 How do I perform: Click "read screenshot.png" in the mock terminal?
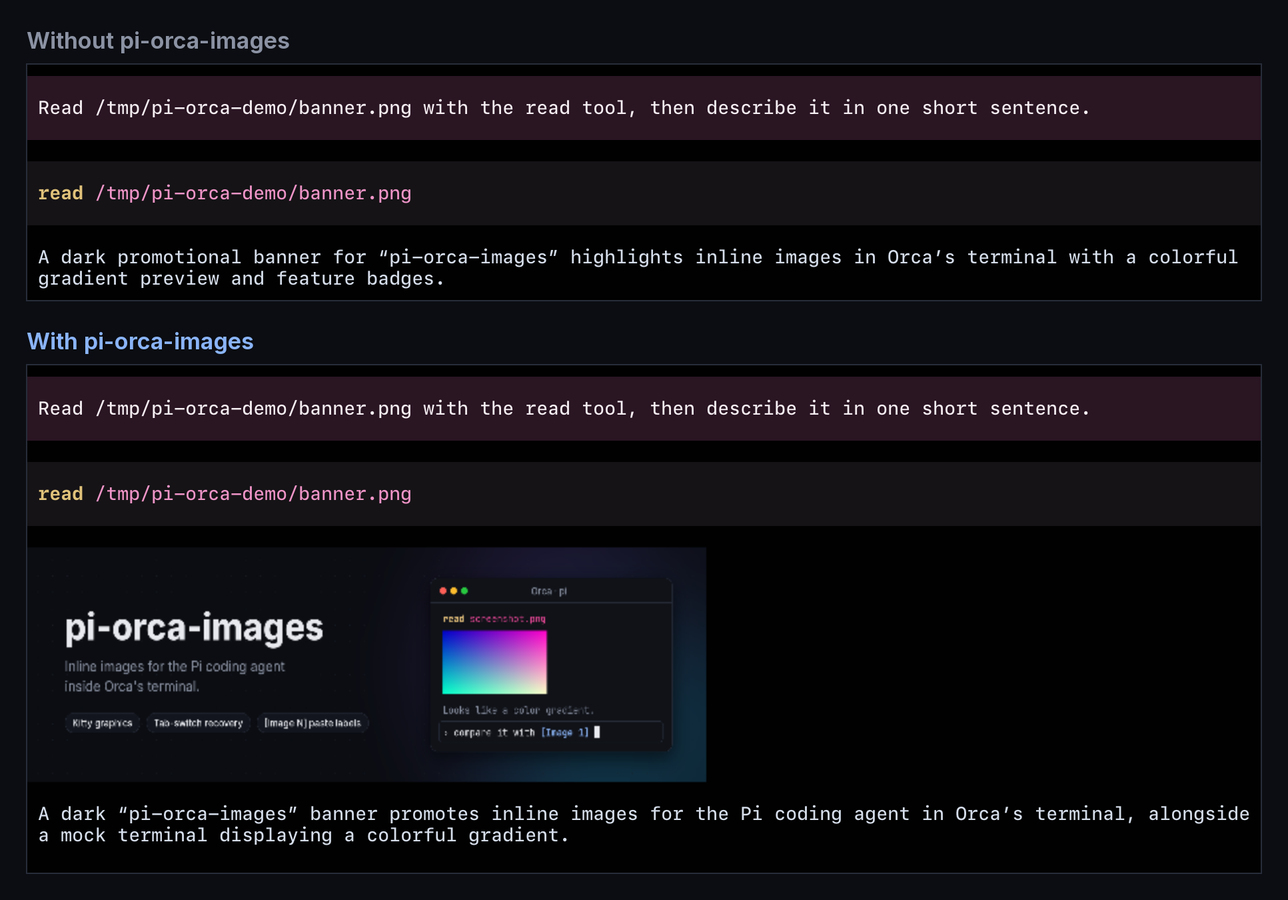pos(494,619)
